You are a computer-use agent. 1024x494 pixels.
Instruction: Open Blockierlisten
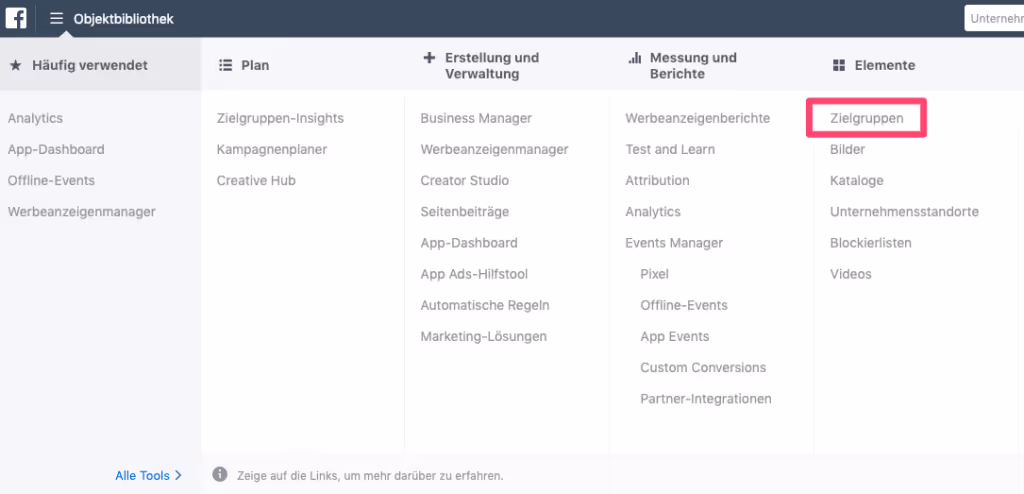pos(871,243)
